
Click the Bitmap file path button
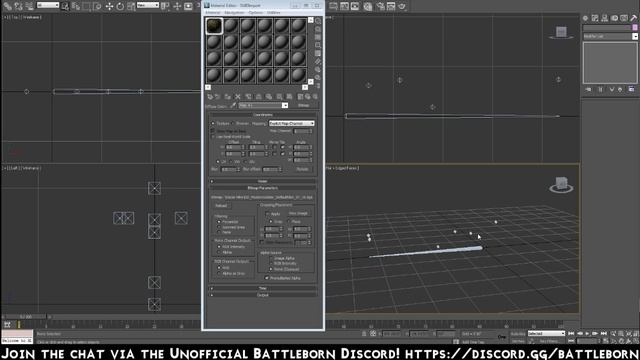pyautogui.click(x=262, y=197)
